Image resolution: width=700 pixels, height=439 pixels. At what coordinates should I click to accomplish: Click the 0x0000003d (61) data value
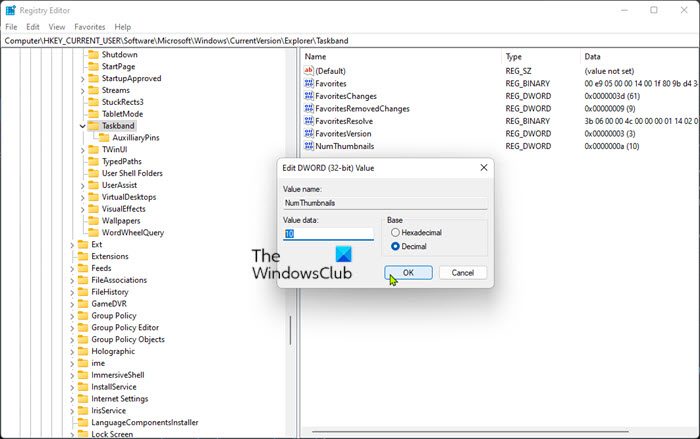pos(612,96)
